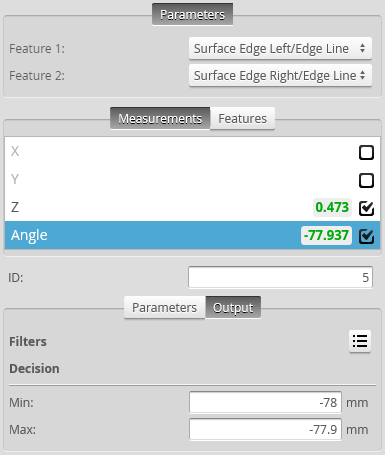Select the Z measurement row
This screenshot has height=455, width=385.
[x=192, y=207]
